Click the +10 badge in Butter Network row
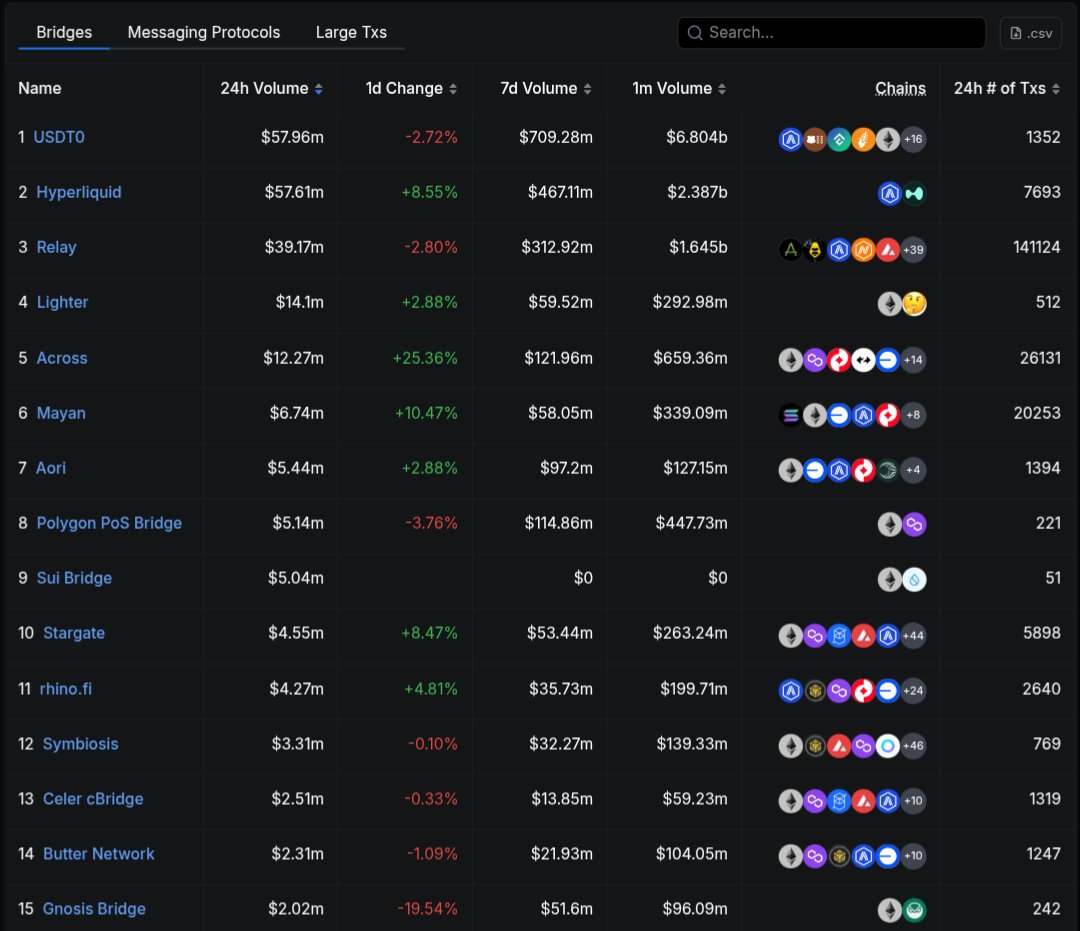The width and height of the screenshot is (1080, 931). [x=913, y=856]
